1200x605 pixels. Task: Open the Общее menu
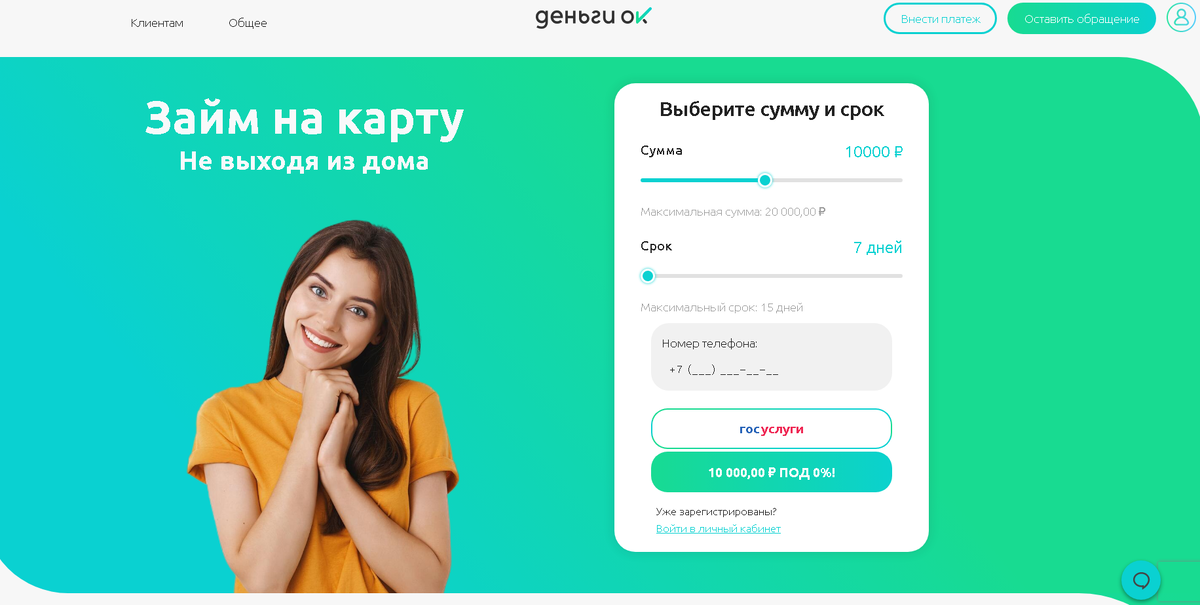tap(248, 23)
